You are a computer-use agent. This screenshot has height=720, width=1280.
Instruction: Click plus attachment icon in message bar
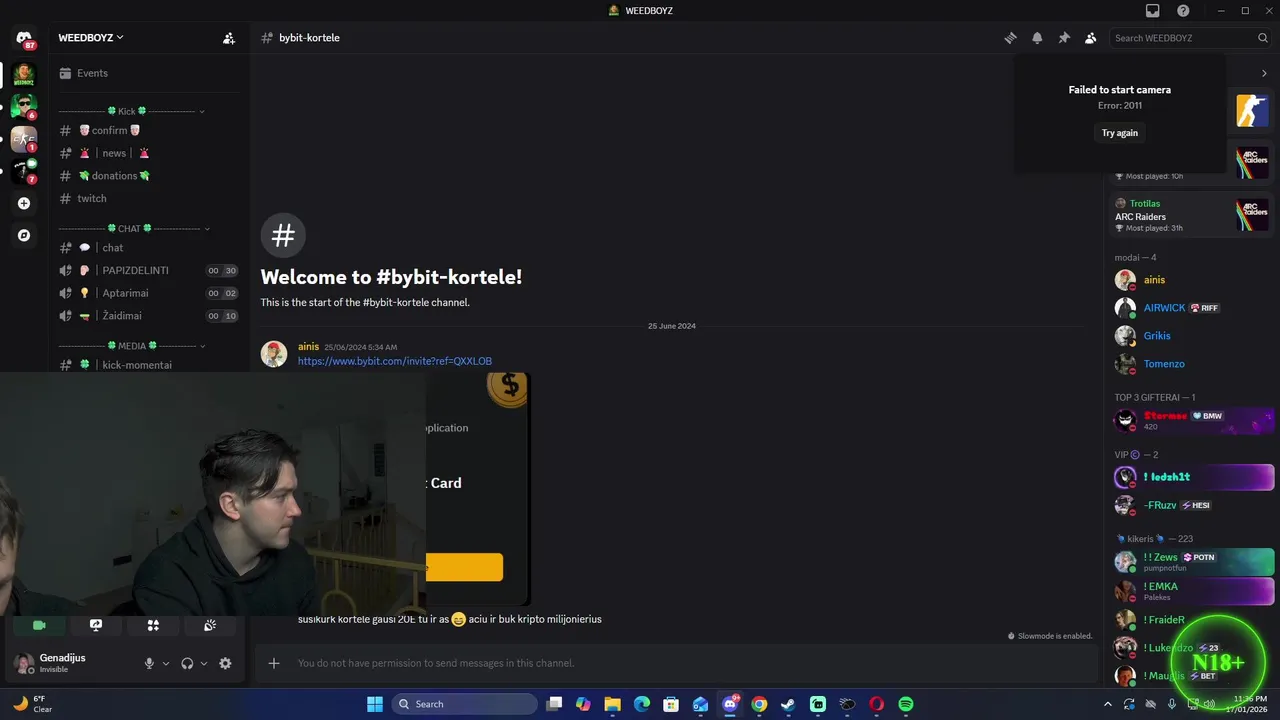click(274, 663)
